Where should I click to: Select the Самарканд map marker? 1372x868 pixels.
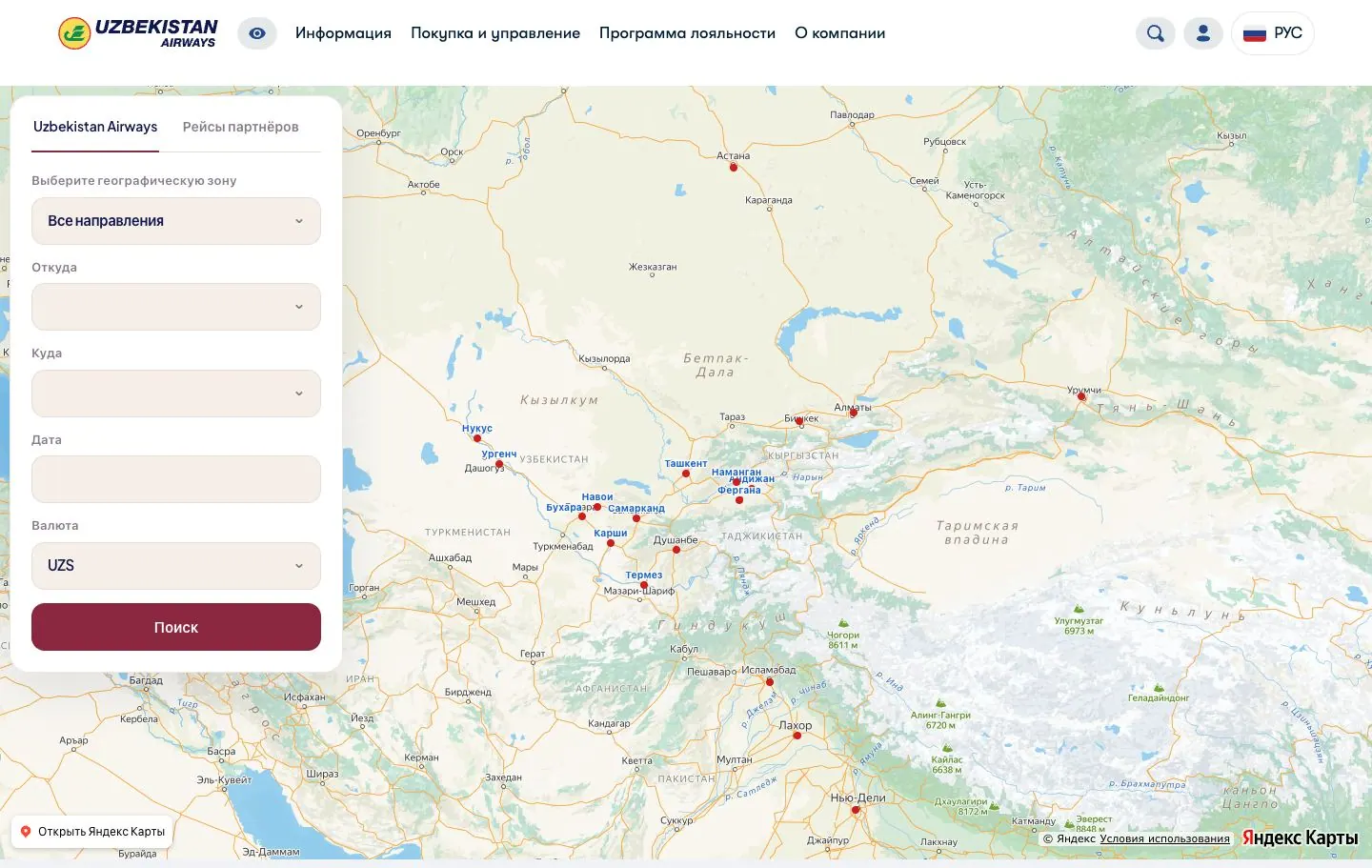point(636,518)
